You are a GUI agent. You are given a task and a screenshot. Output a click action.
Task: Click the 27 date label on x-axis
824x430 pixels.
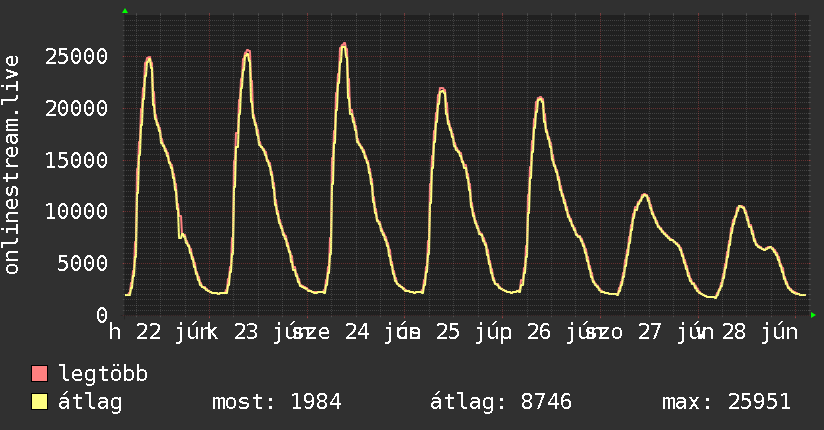[650, 332]
